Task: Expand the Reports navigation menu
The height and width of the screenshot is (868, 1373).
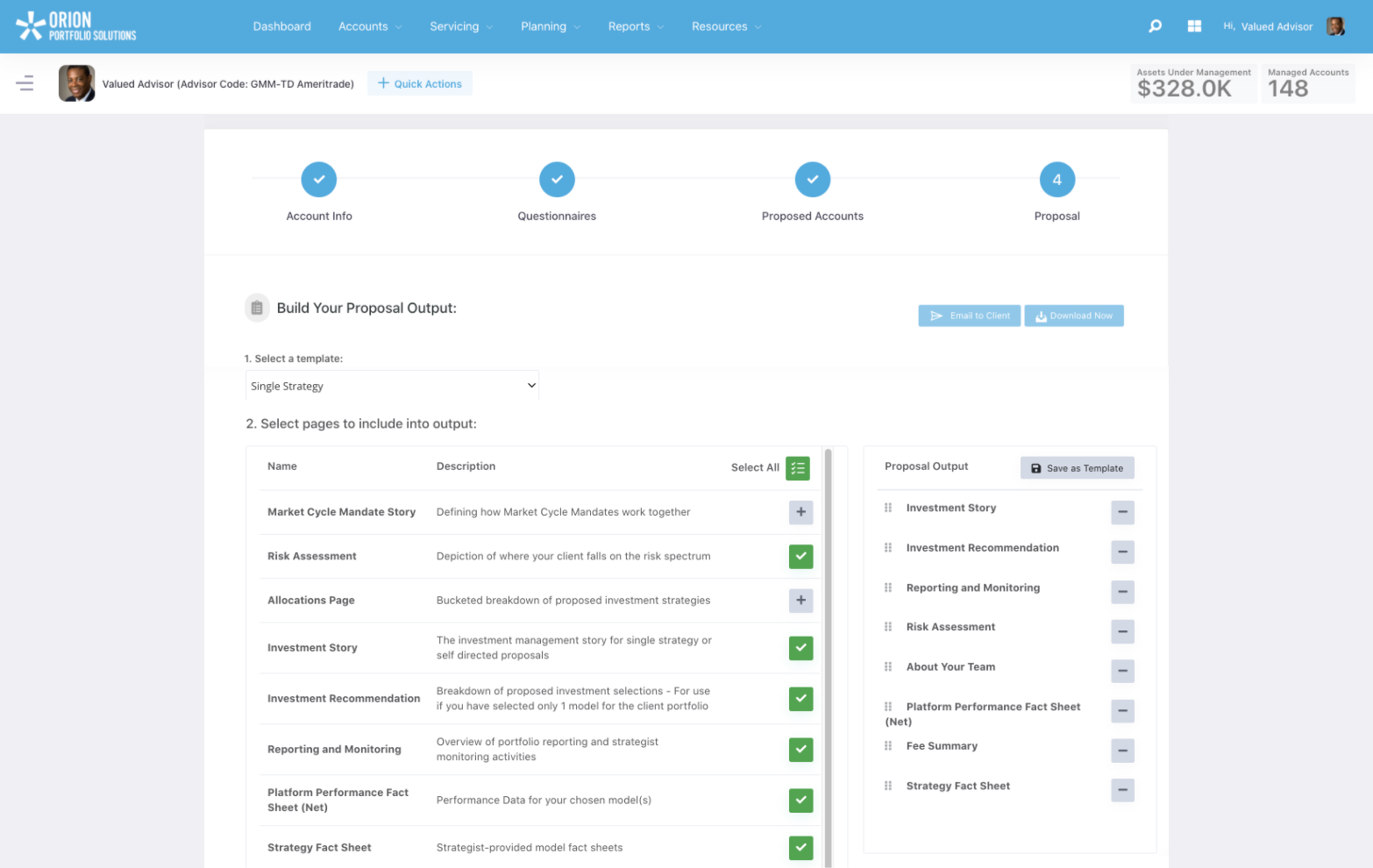Action: pos(636,26)
